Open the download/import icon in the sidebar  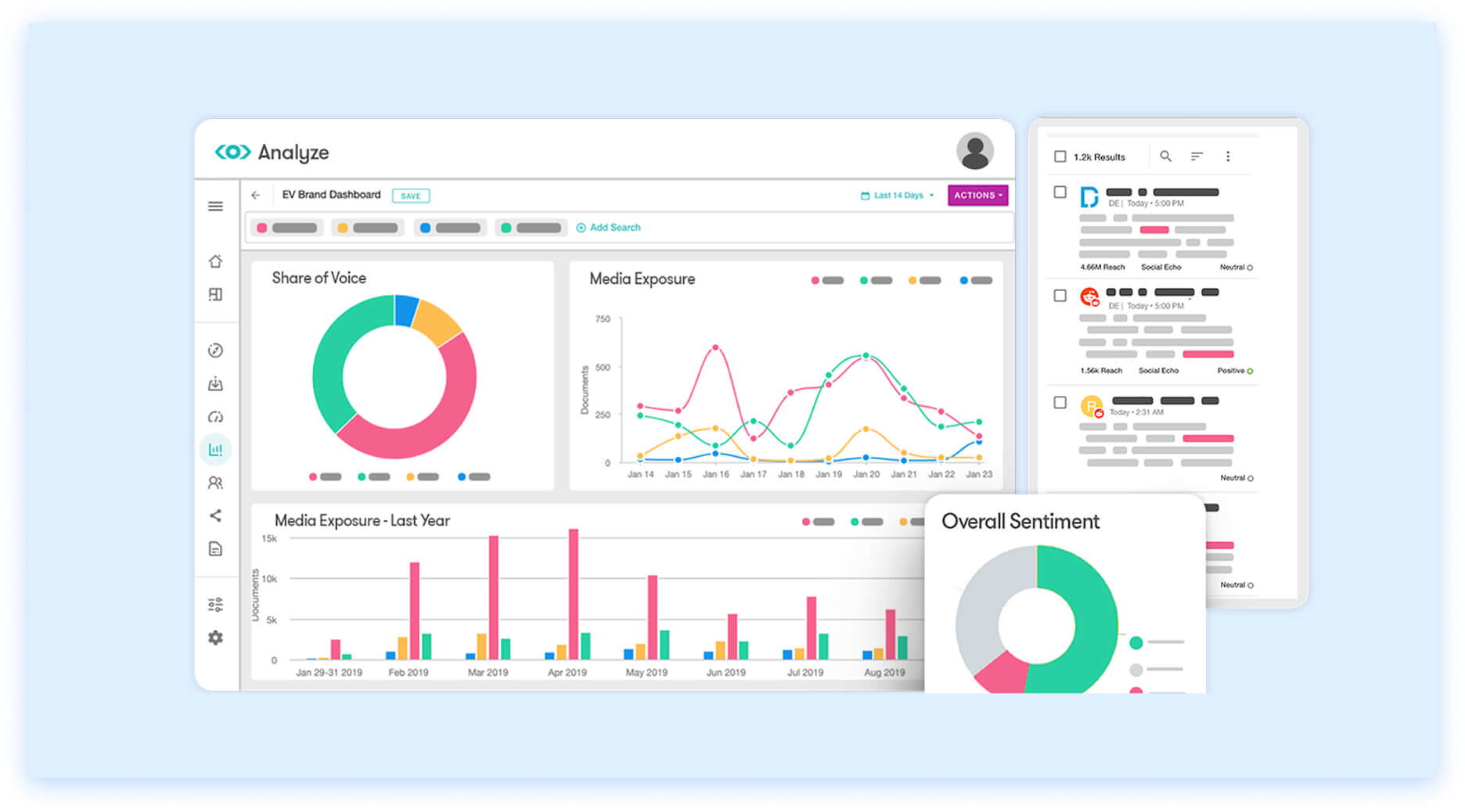point(215,383)
